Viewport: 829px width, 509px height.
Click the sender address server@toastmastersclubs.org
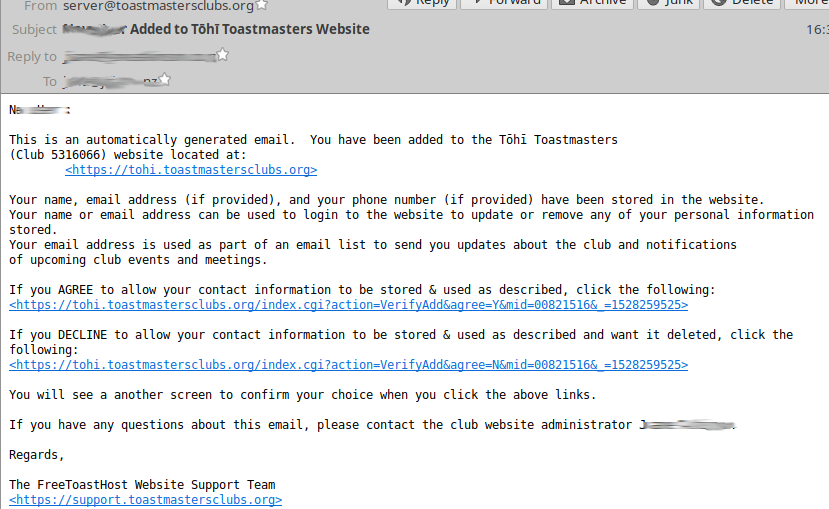coord(158,6)
